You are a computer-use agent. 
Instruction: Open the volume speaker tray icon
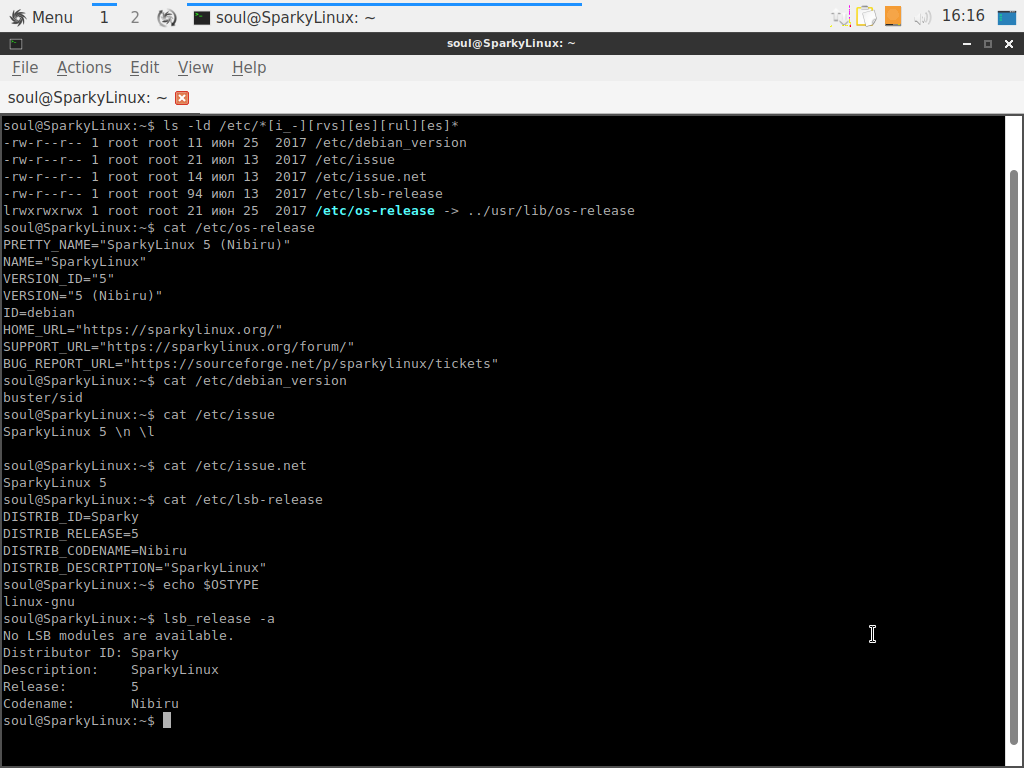coord(921,18)
